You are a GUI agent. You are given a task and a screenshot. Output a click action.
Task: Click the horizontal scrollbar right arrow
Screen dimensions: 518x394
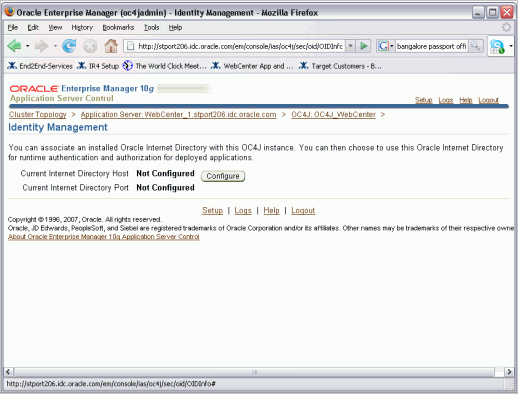coord(509,372)
